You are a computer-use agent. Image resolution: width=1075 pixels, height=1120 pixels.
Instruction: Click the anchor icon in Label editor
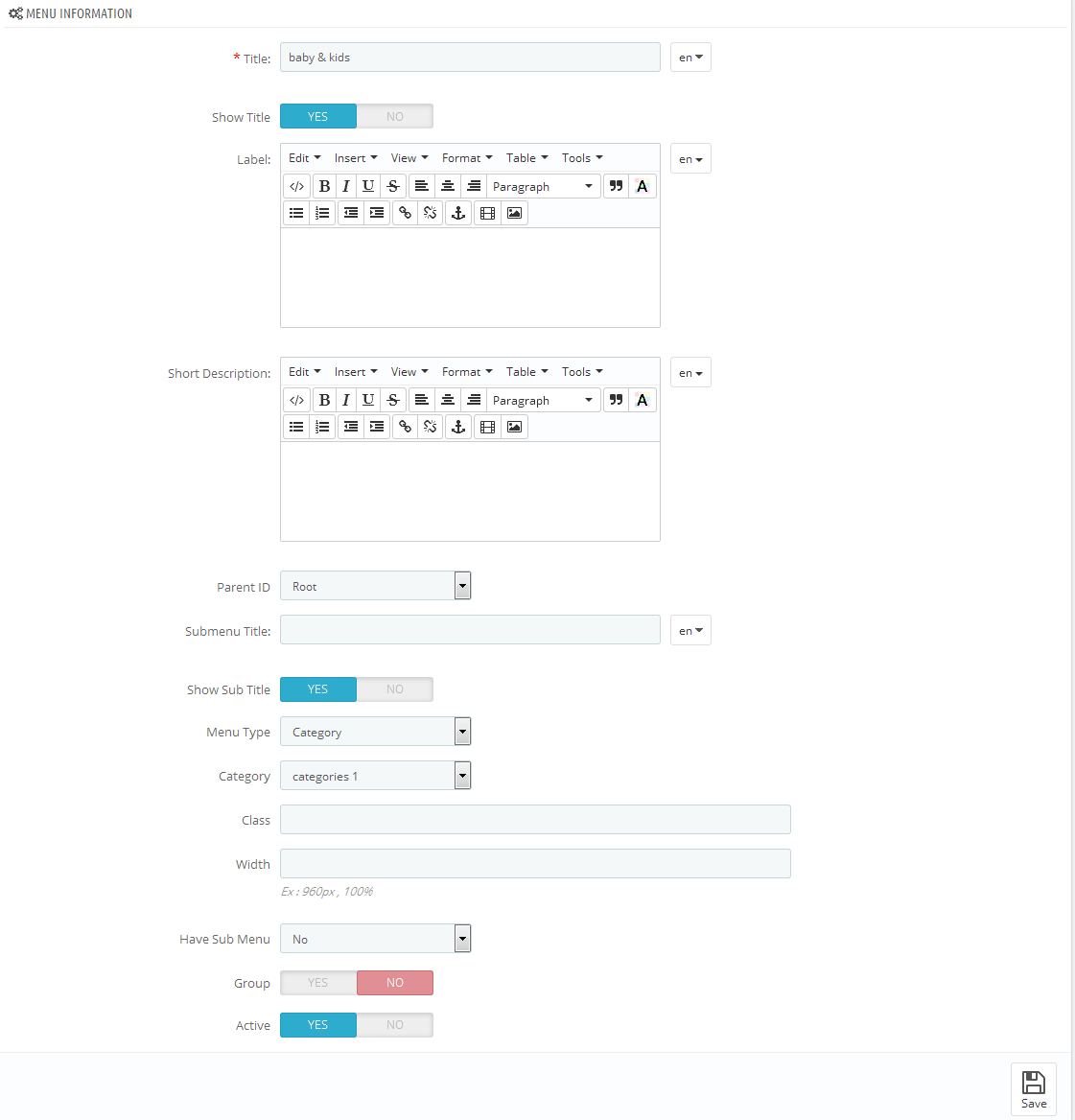coord(458,213)
